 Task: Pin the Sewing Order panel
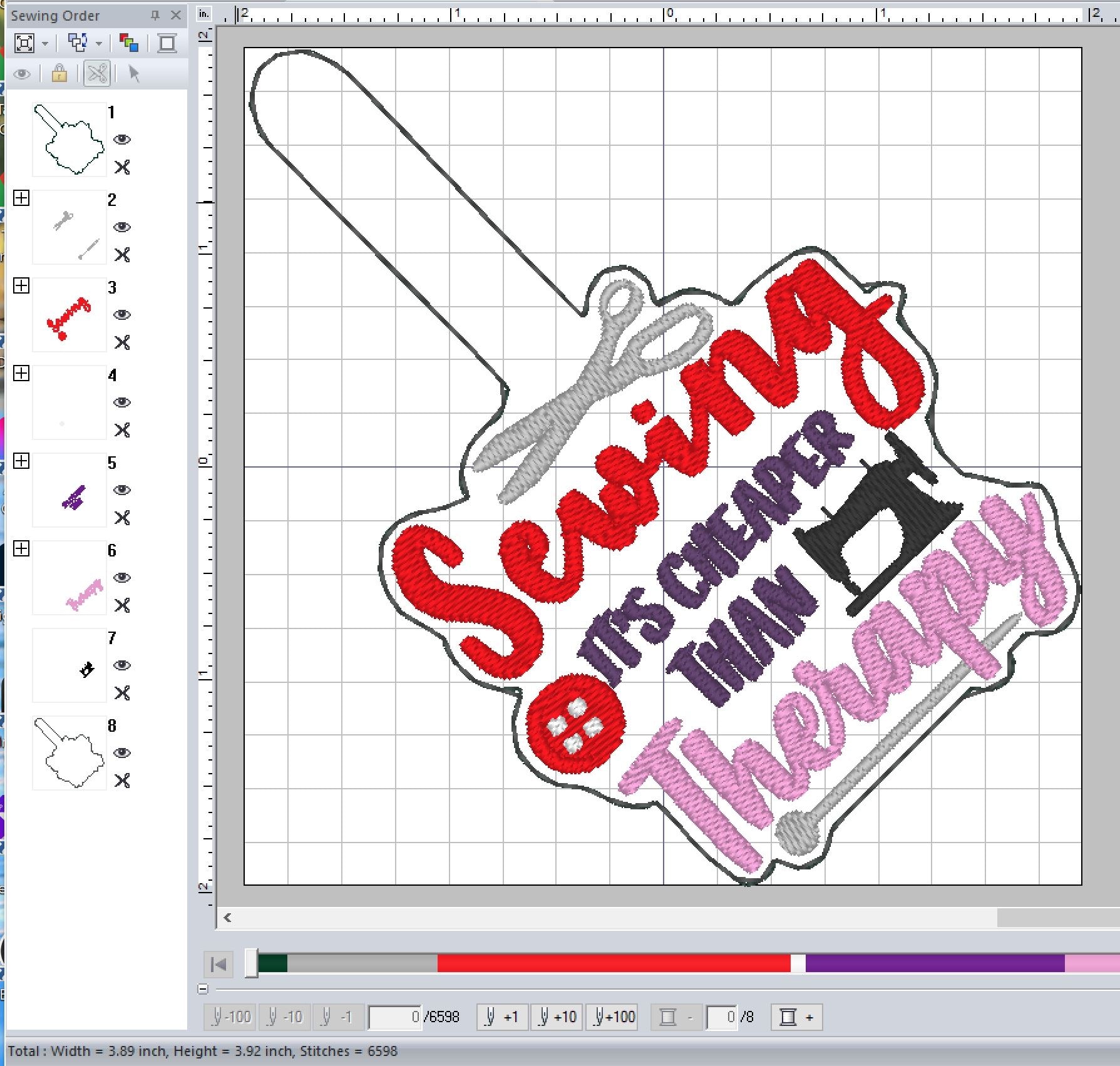point(155,16)
